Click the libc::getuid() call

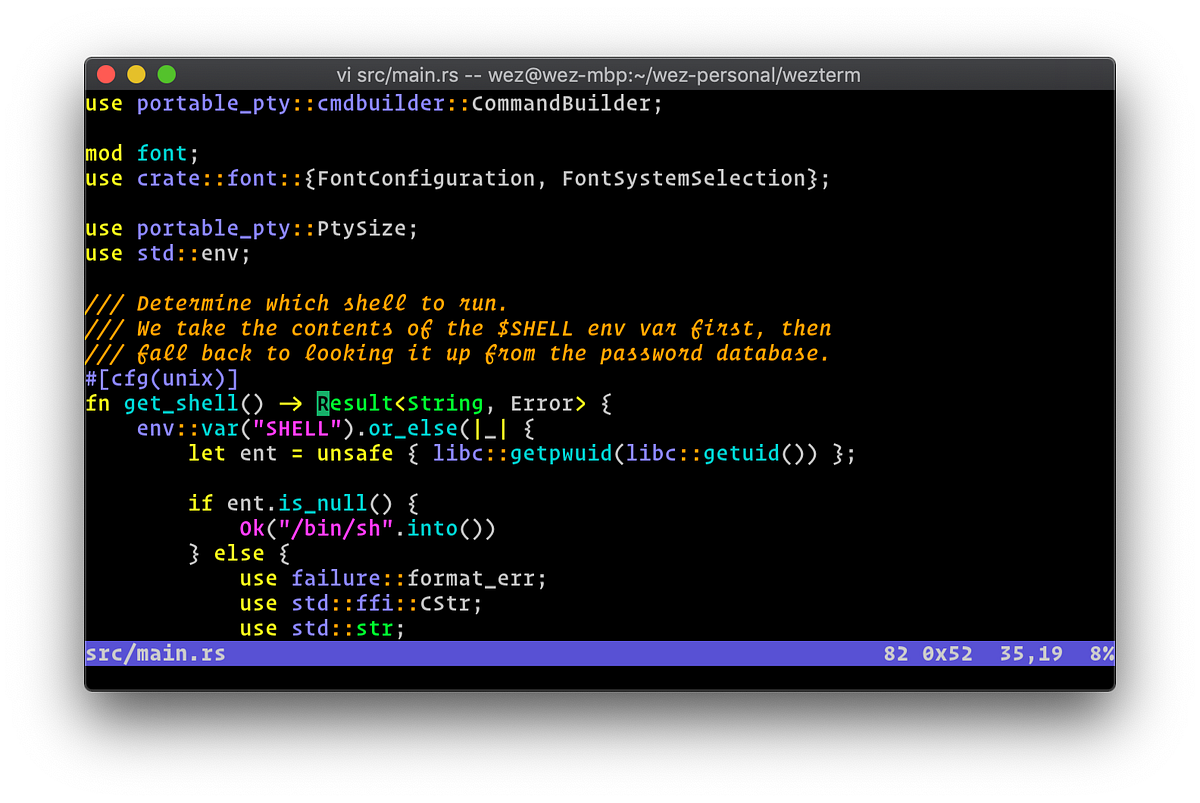coord(720,453)
